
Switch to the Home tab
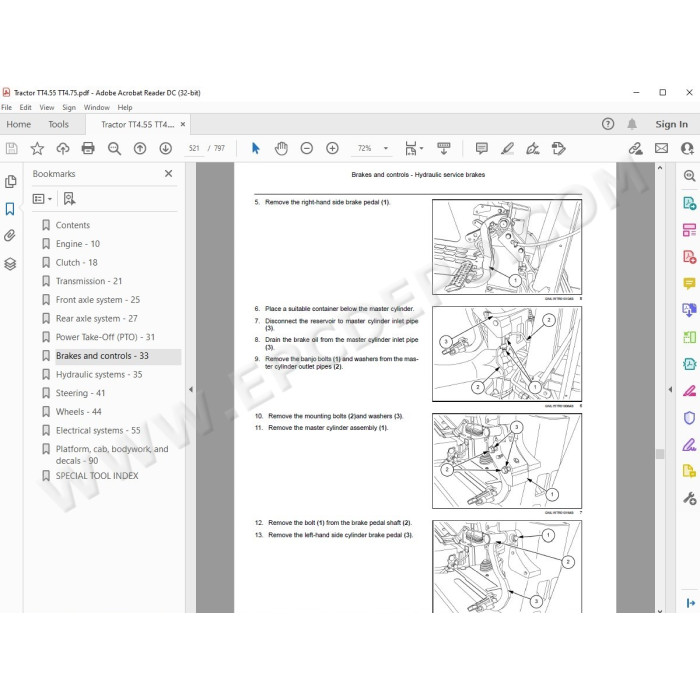pos(19,125)
